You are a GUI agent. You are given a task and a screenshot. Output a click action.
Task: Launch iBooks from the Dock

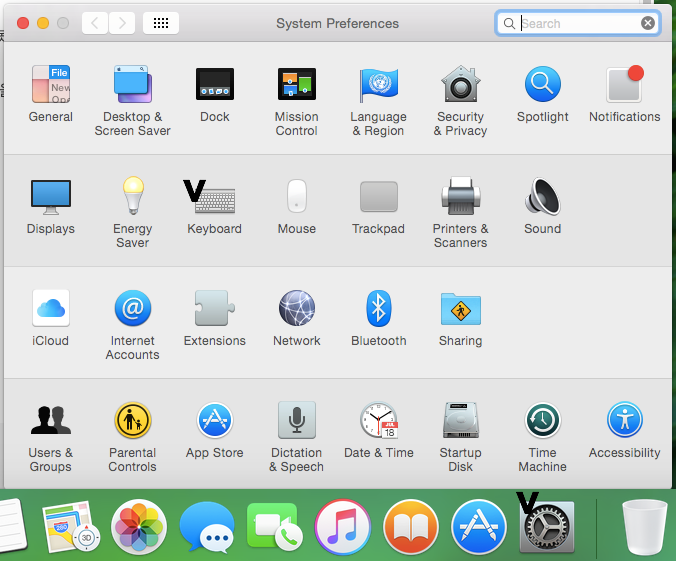411,527
